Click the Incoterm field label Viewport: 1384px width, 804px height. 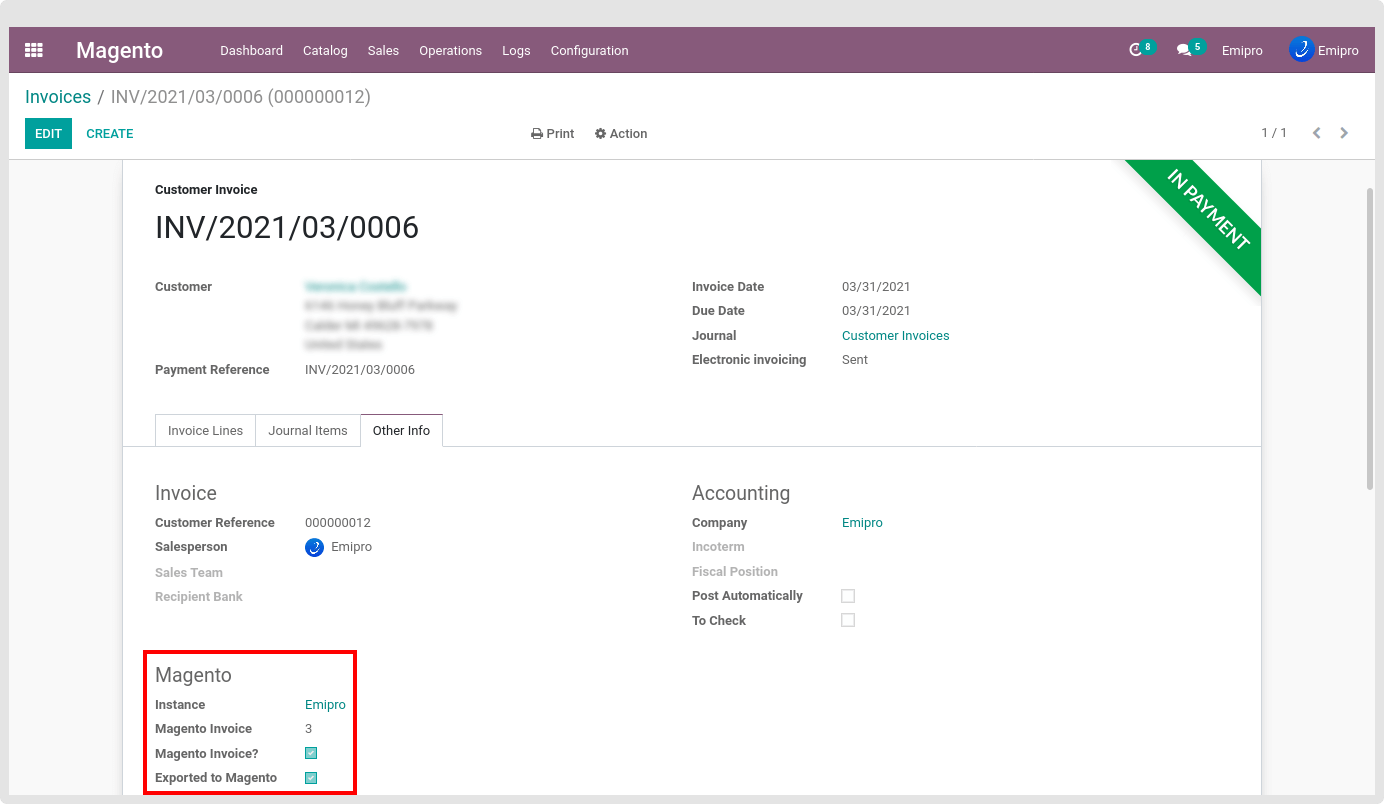tap(718, 547)
